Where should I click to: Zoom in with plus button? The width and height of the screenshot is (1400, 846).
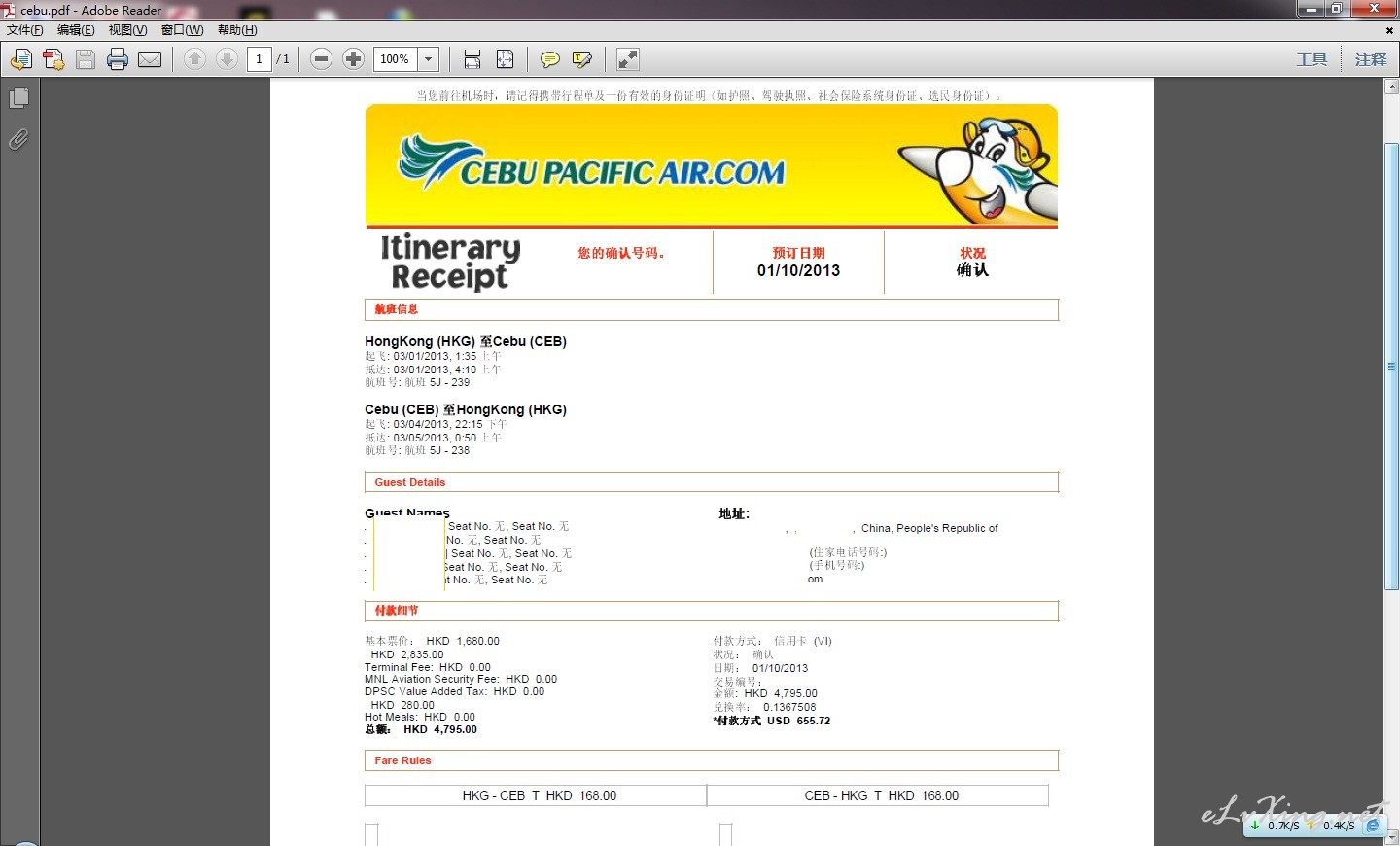pos(354,59)
